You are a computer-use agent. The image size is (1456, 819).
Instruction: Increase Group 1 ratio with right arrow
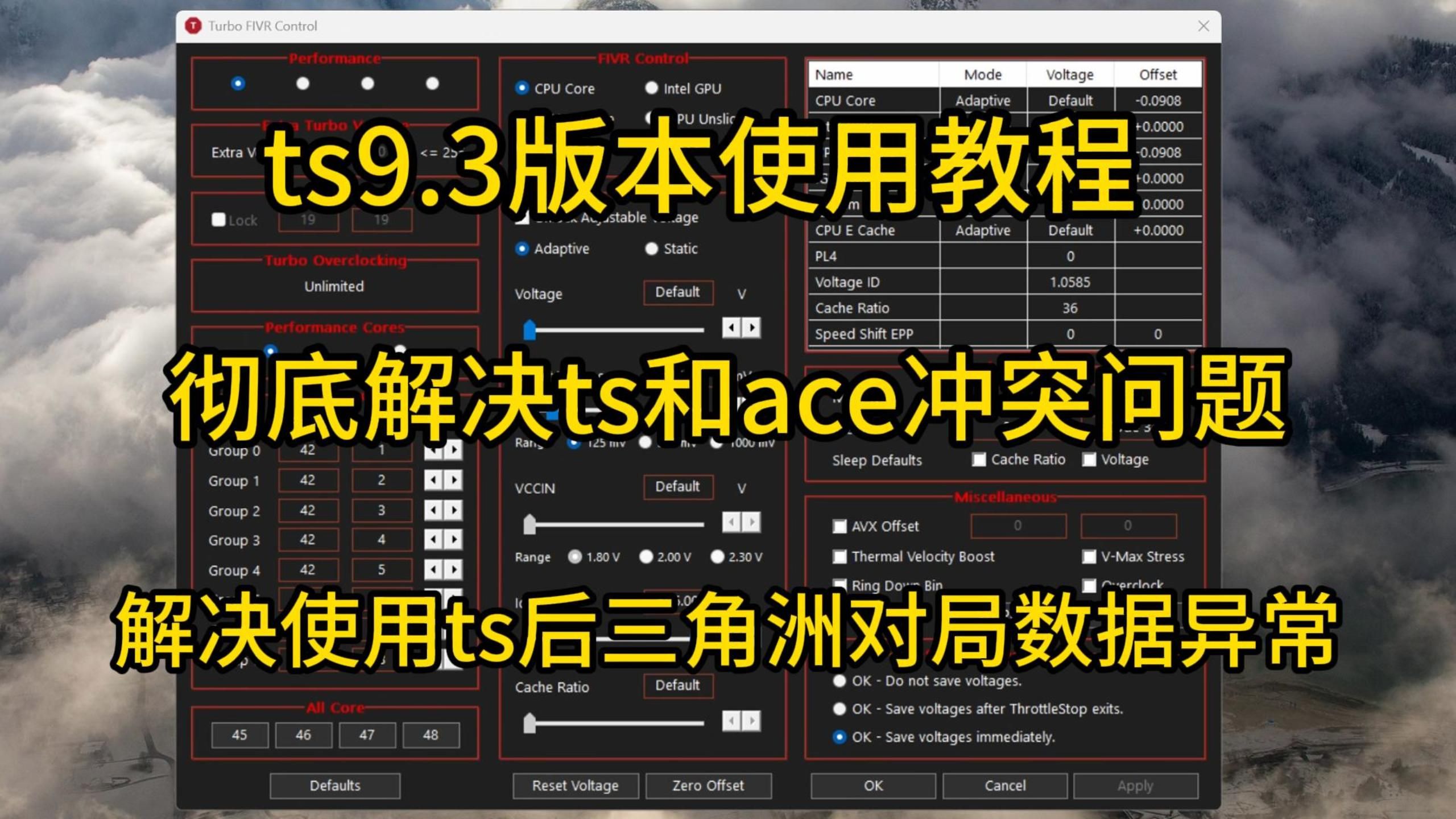click(453, 481)
